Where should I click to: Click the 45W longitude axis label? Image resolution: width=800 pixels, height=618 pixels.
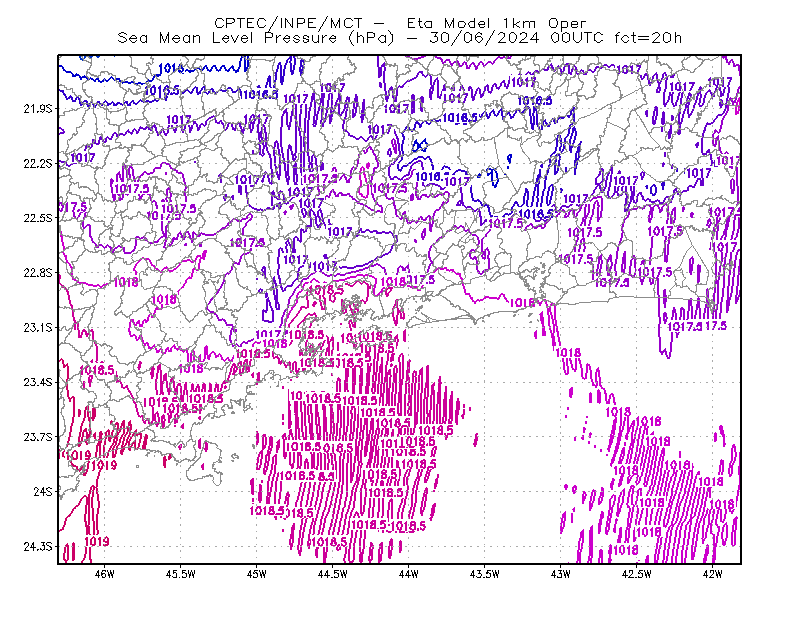[257, 574]
